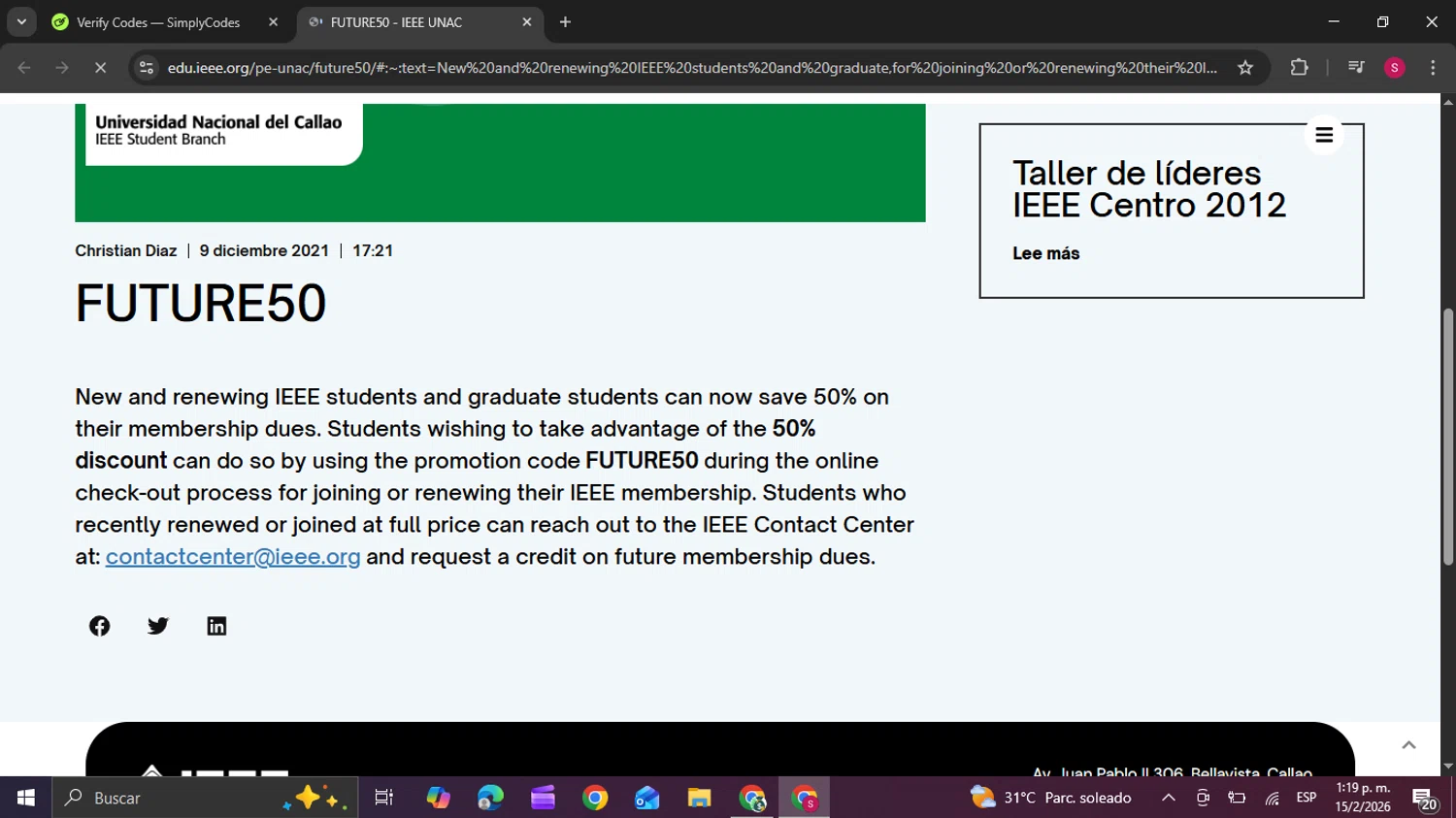Open Windows Task View

click(x=384, y=798)
